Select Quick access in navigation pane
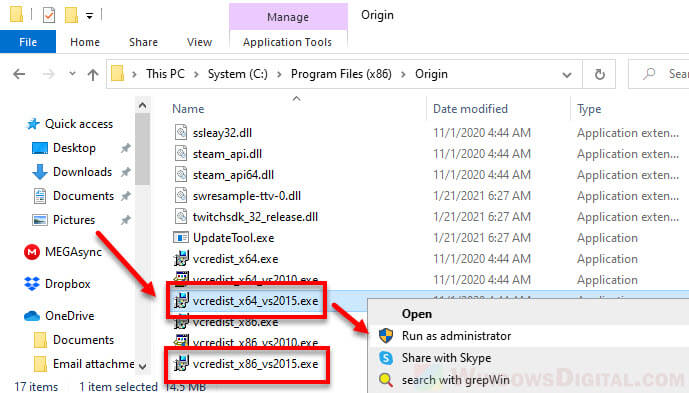 pos(79,124)
